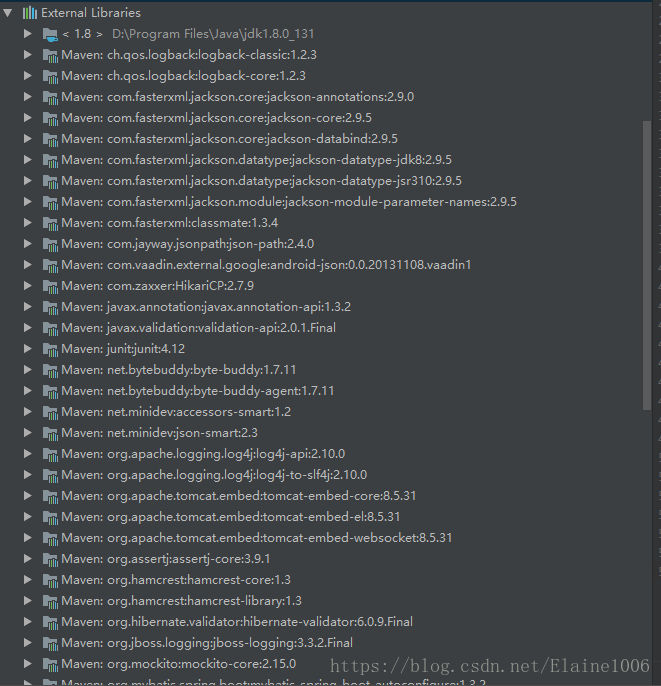Click library icon for logback-classic:1.2.3
Screen dimensions: 661x686
click(x=50, y=55)
